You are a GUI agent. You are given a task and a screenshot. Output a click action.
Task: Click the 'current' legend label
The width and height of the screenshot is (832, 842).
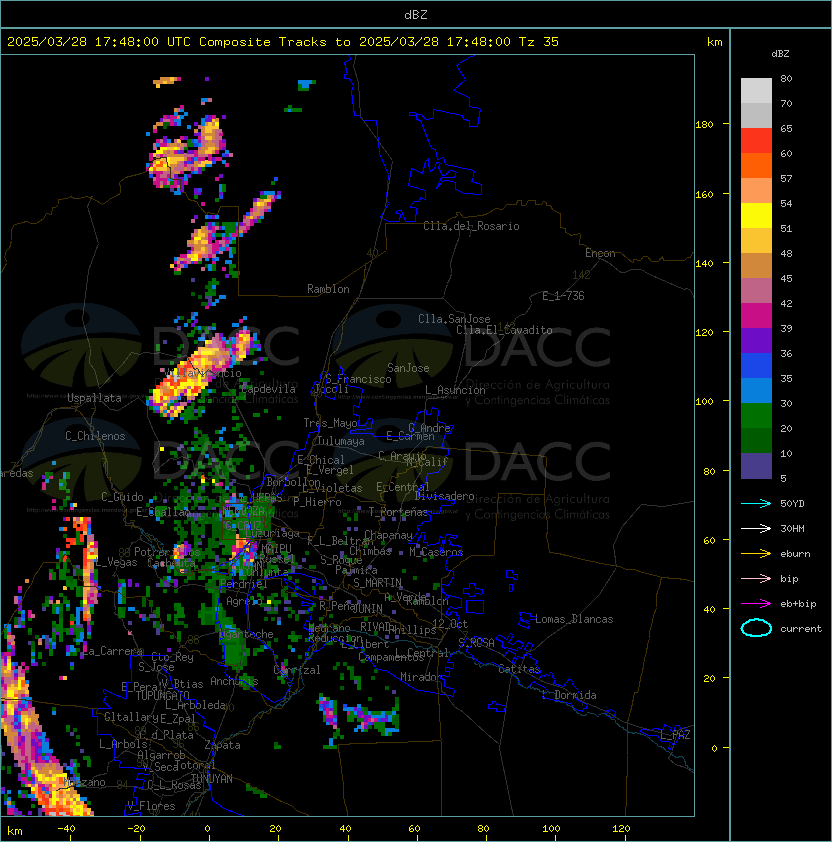[x=801, y=628]
